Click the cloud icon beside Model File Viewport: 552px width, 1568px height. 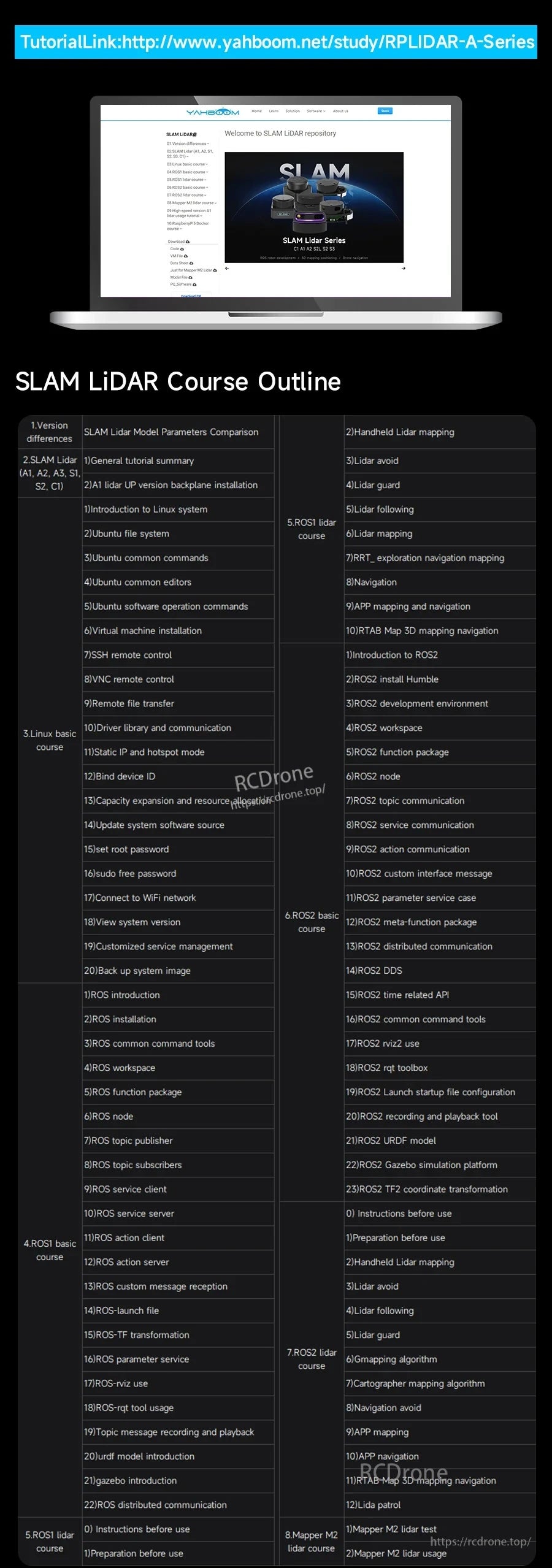[x=190, y=277]
